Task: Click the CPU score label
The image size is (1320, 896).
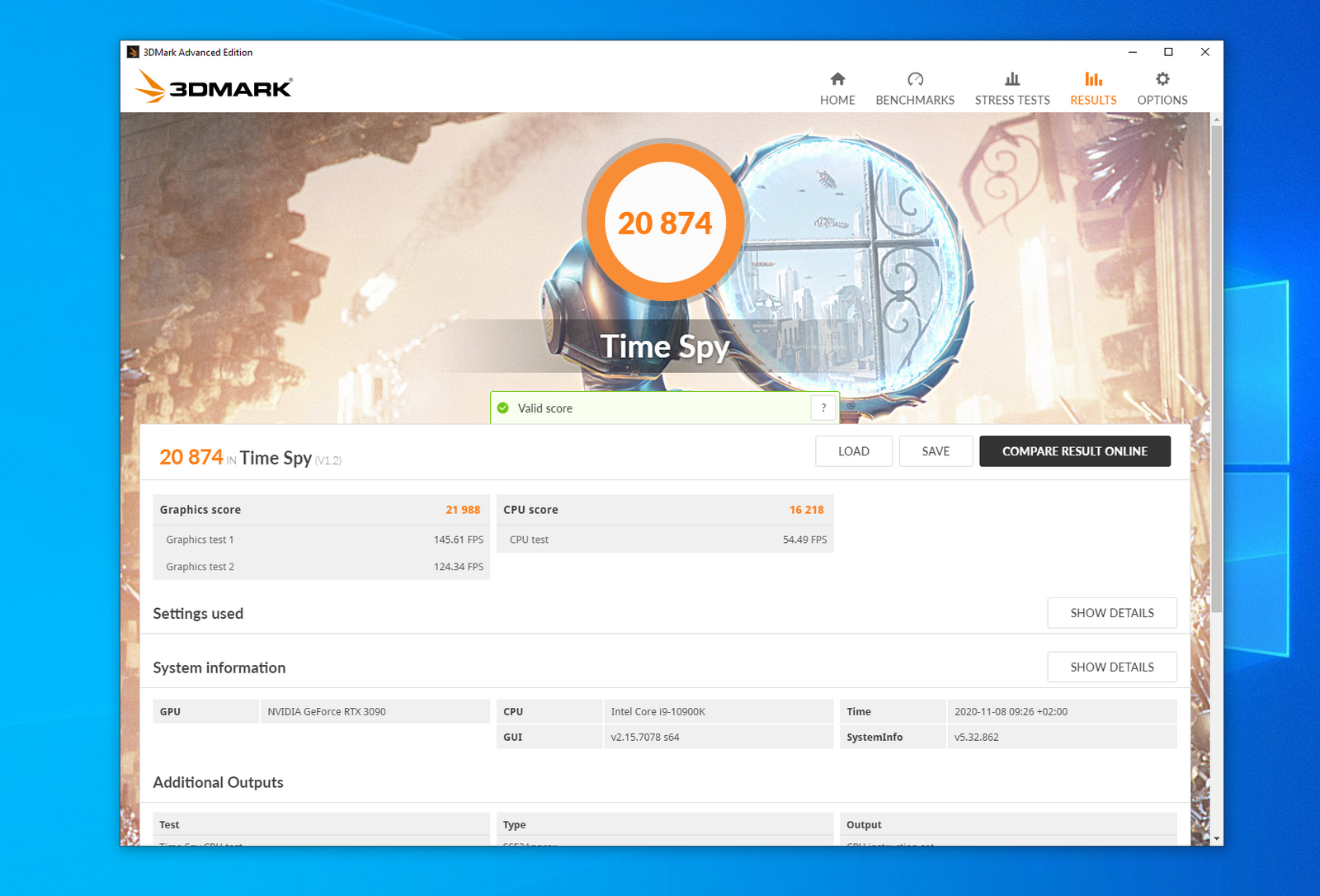Action: coord(530,510)
